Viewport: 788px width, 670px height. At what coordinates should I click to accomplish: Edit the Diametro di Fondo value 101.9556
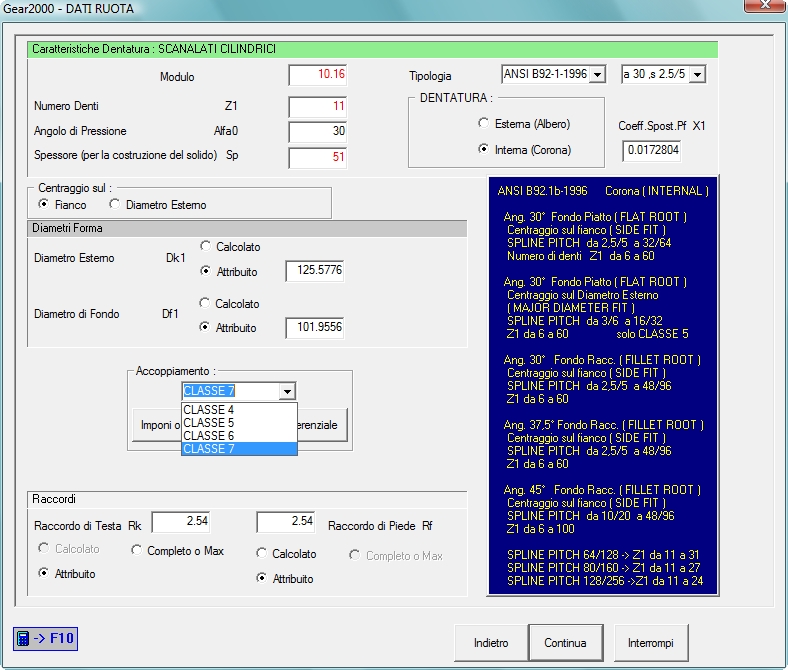pyautogui.click(x=315, y=327)
